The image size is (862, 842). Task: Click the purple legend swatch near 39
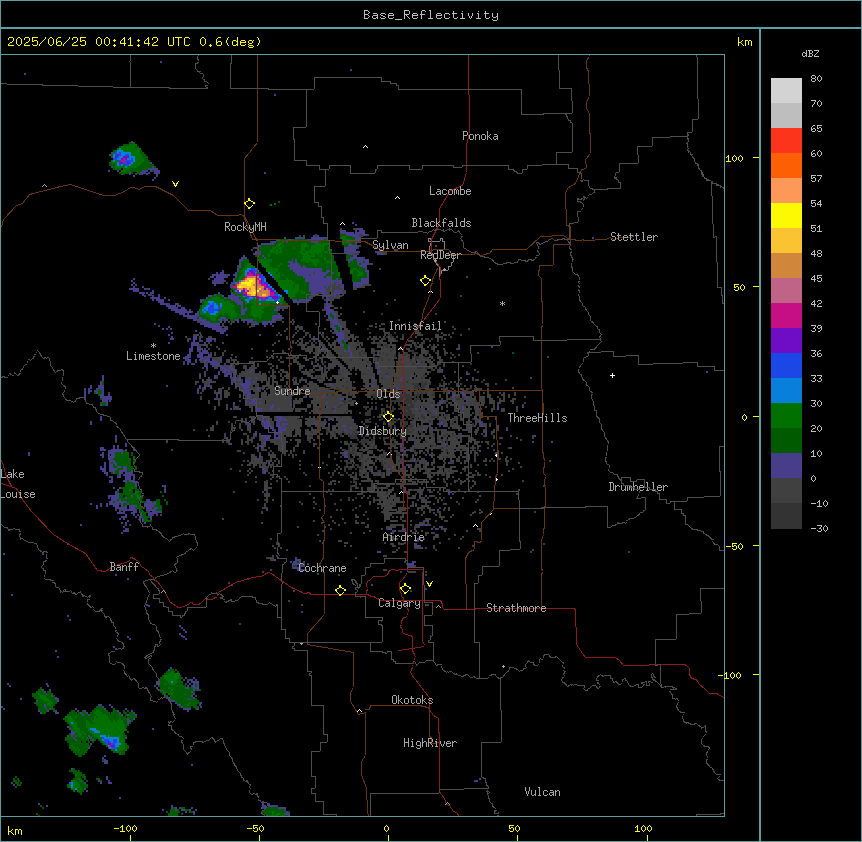tap(786, 341)
